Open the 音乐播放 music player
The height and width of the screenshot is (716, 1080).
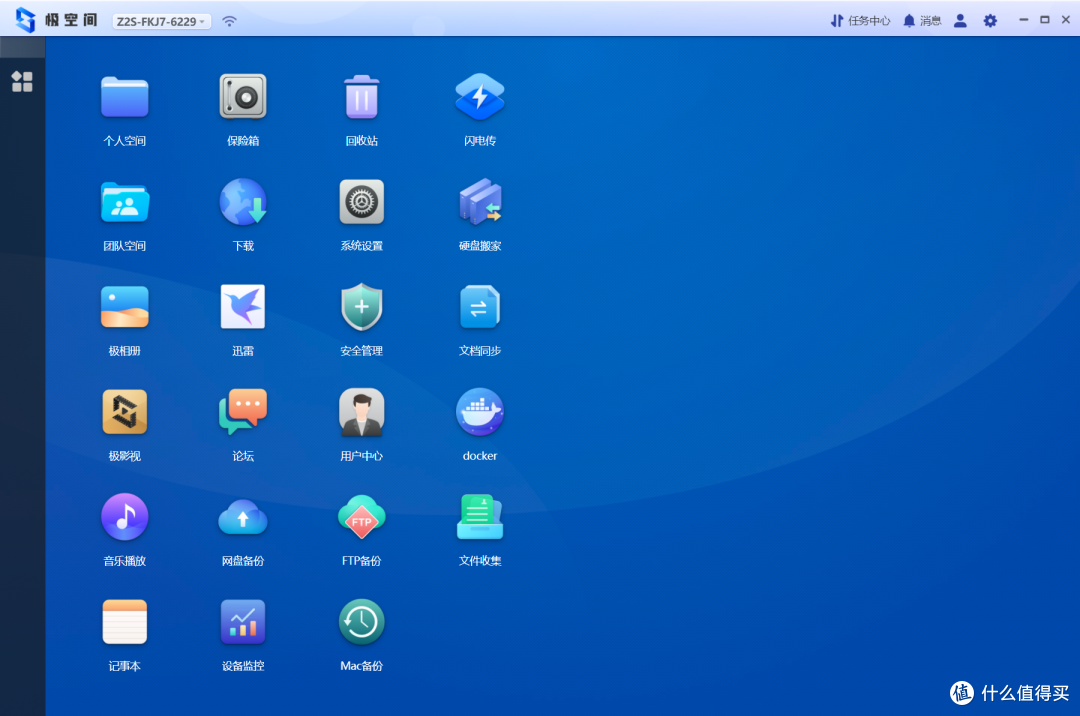coord(125,517)
